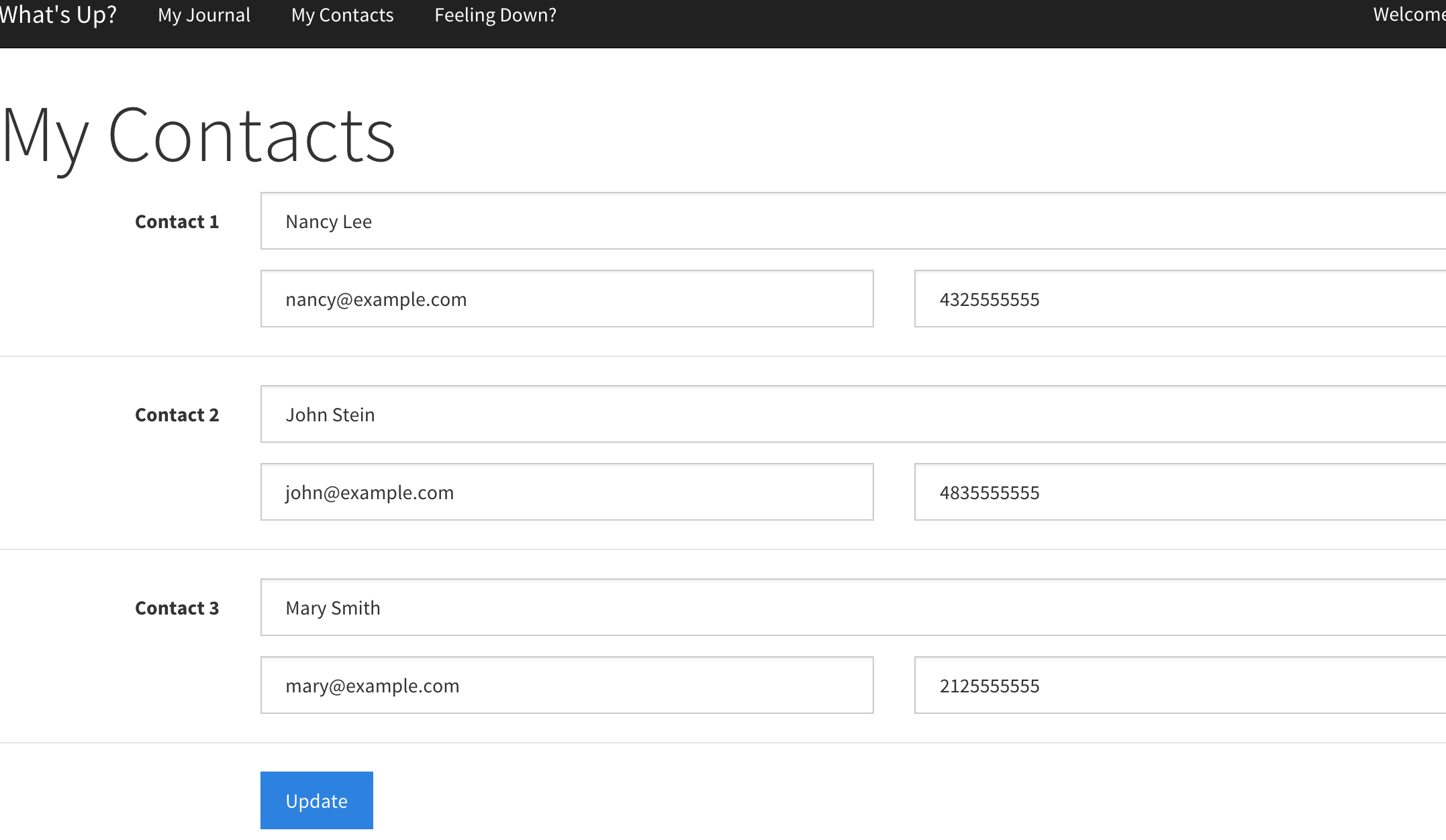Screen dimensions: 1446x840
Task: Click the mary@example.com email field
Action: [567, 686]
